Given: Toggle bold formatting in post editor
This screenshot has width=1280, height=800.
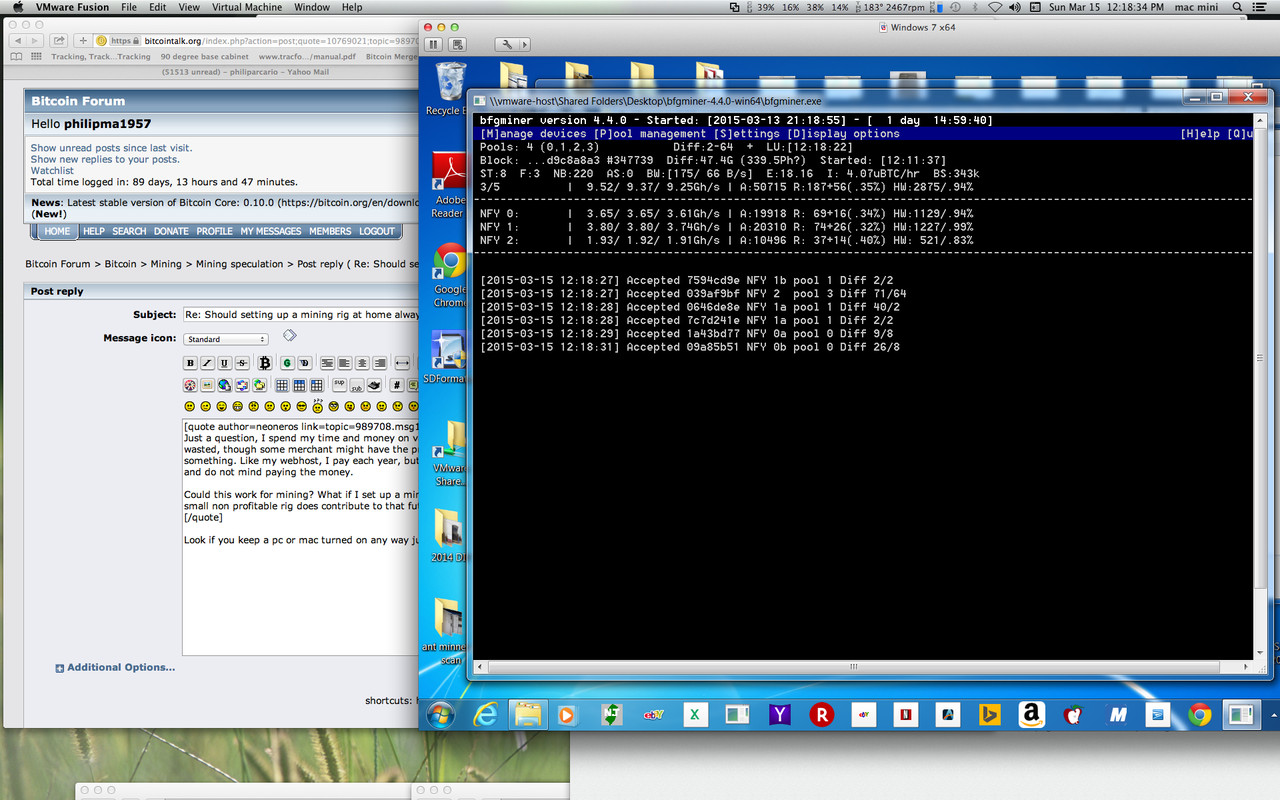Looking at the screenshot, I should coord(190,363).
